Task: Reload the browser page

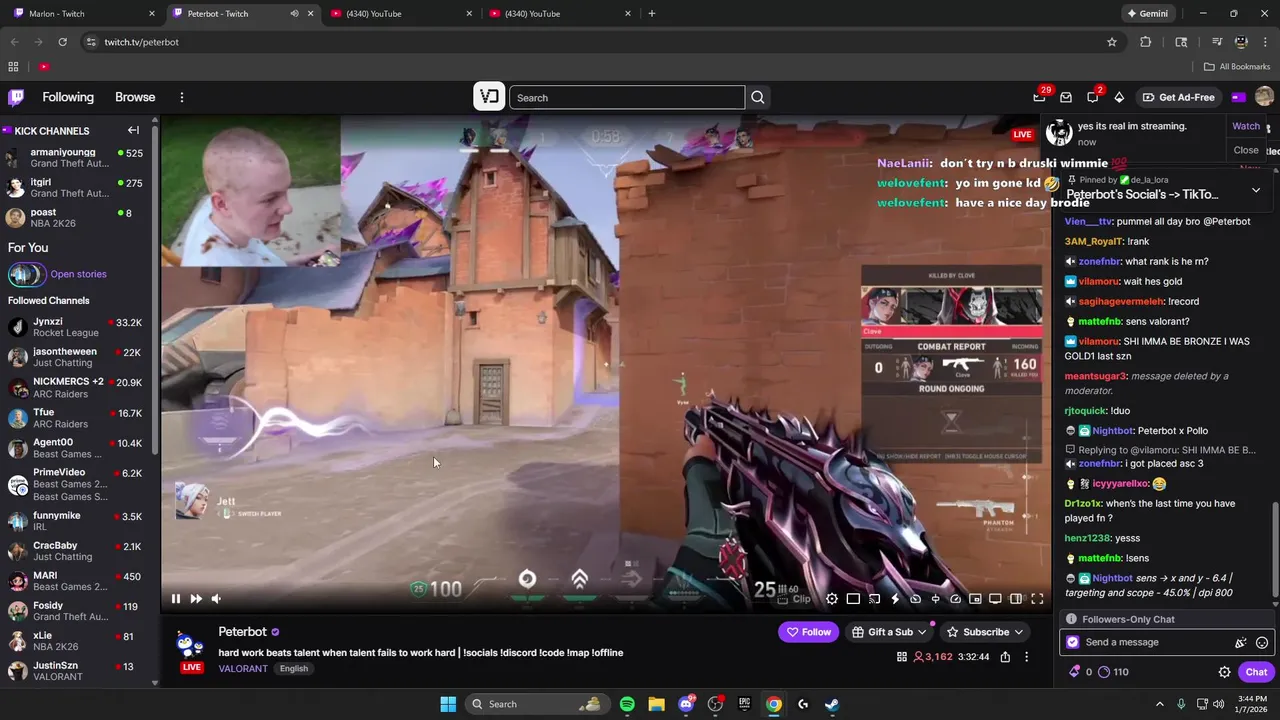Action: click(62, 42)
